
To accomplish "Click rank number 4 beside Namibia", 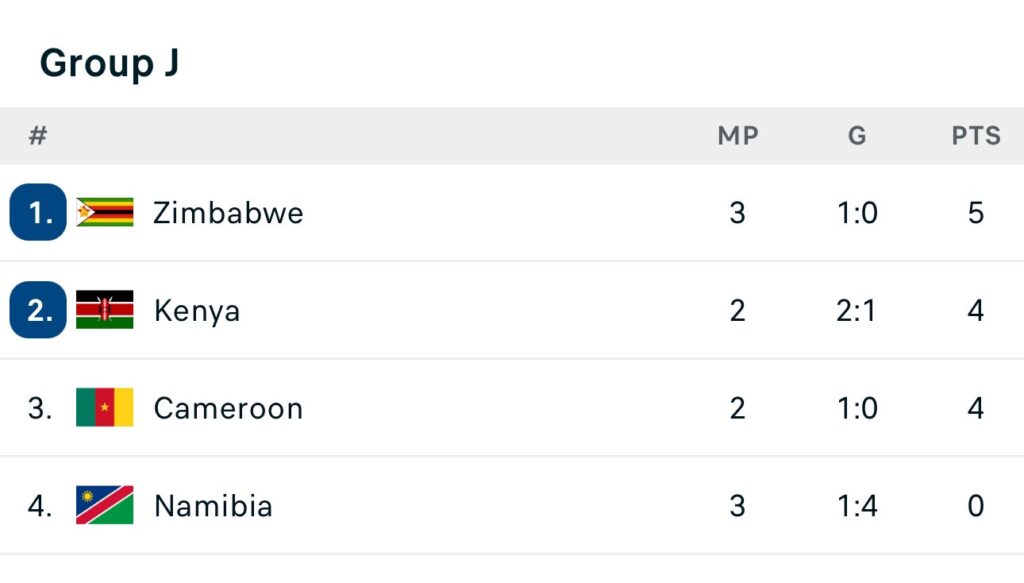I will pyautogui.click(x=39, y=506).
